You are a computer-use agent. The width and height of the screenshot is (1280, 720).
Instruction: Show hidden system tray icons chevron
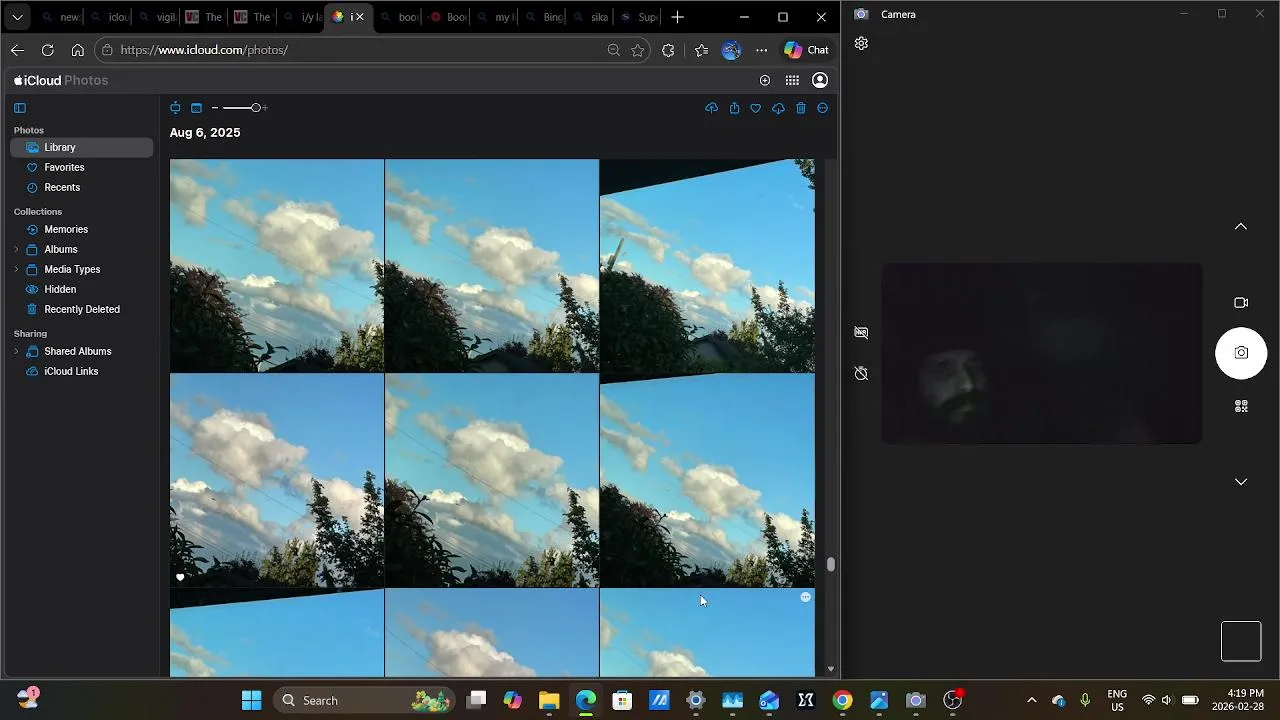(1032, 700)
